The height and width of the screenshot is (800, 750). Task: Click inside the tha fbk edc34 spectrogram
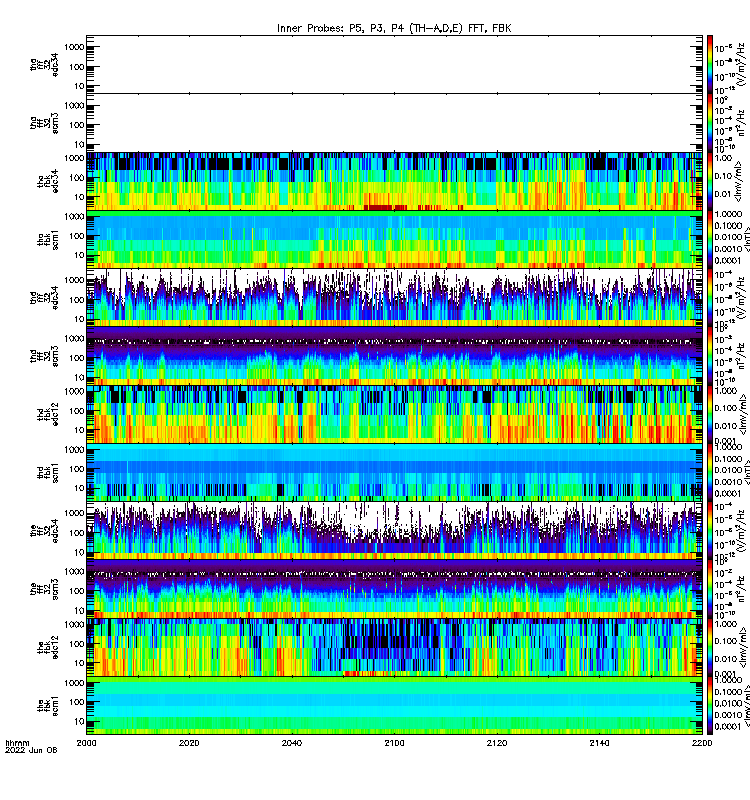tap(394, 181)
